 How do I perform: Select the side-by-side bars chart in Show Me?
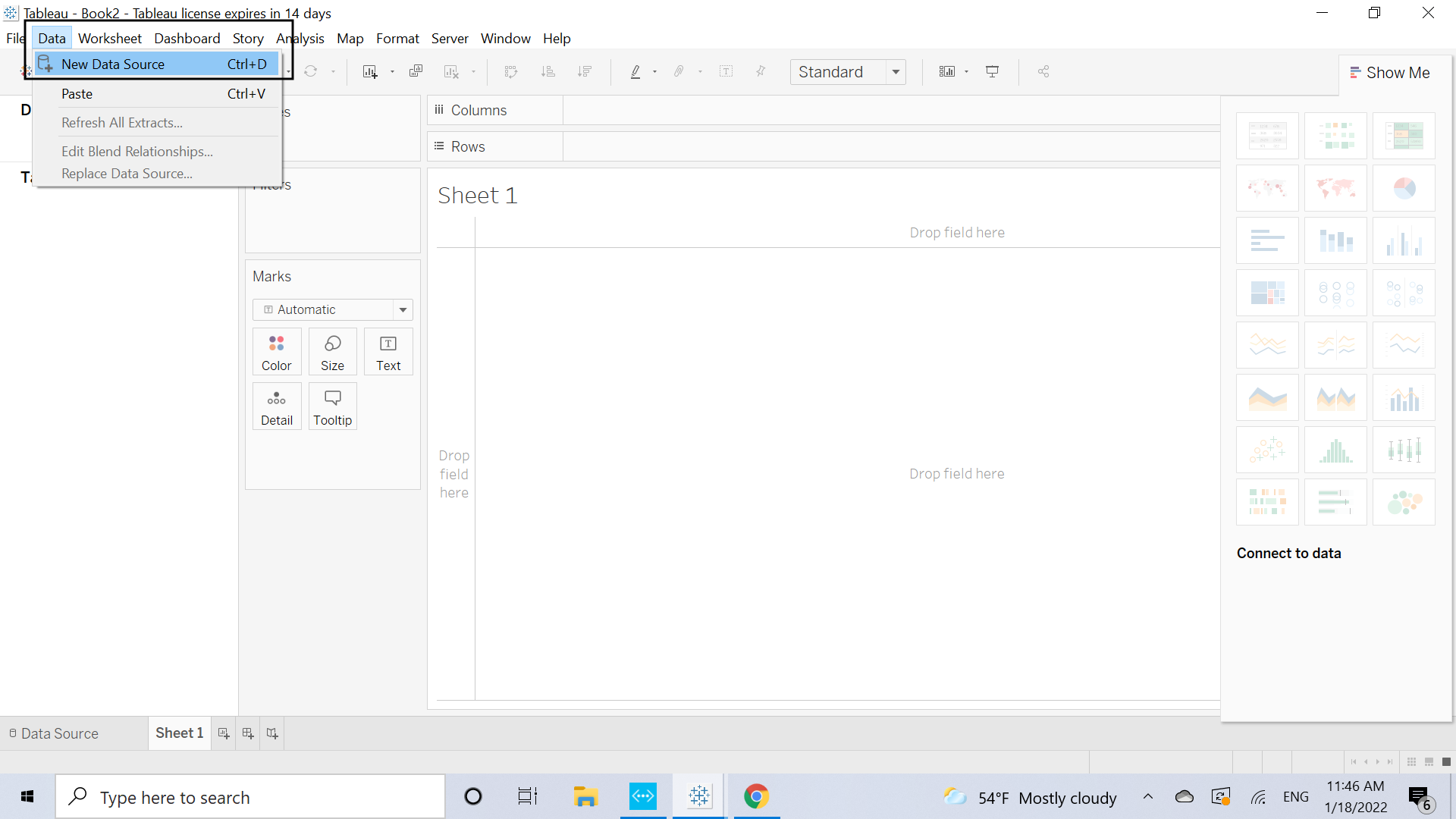1404,240
